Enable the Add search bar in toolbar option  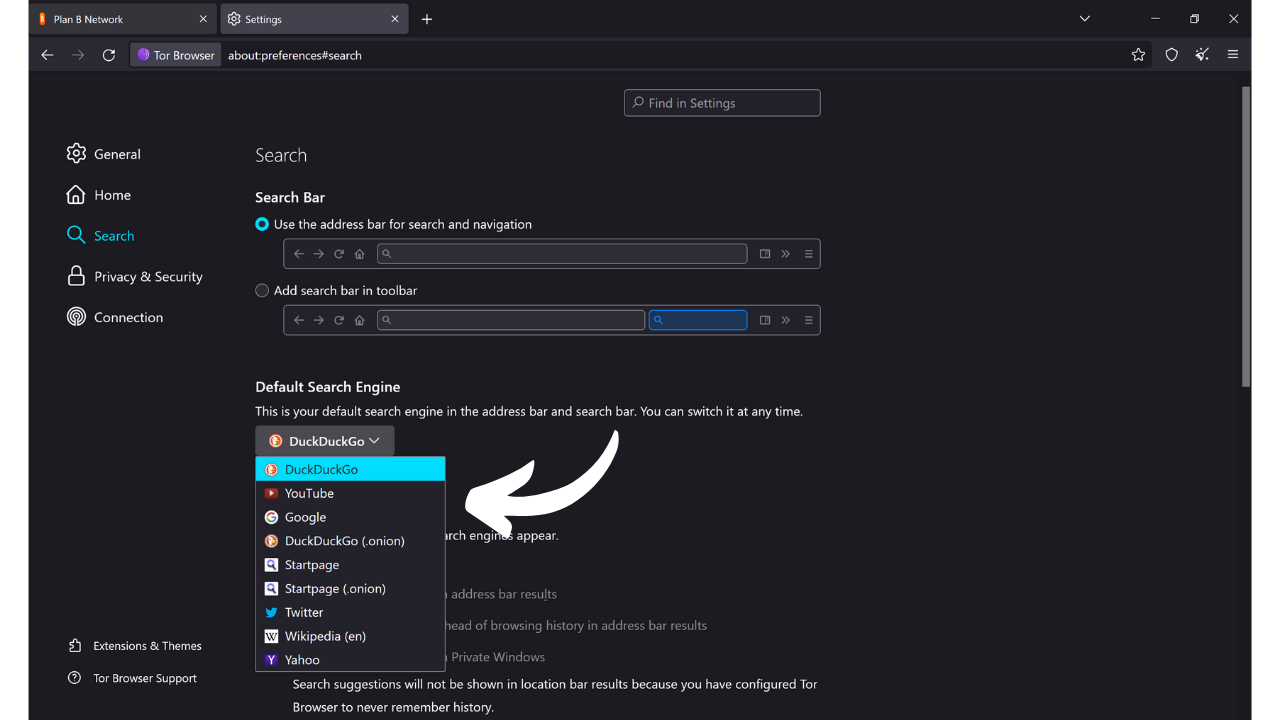pyautogui.click(x=261, y=290)
